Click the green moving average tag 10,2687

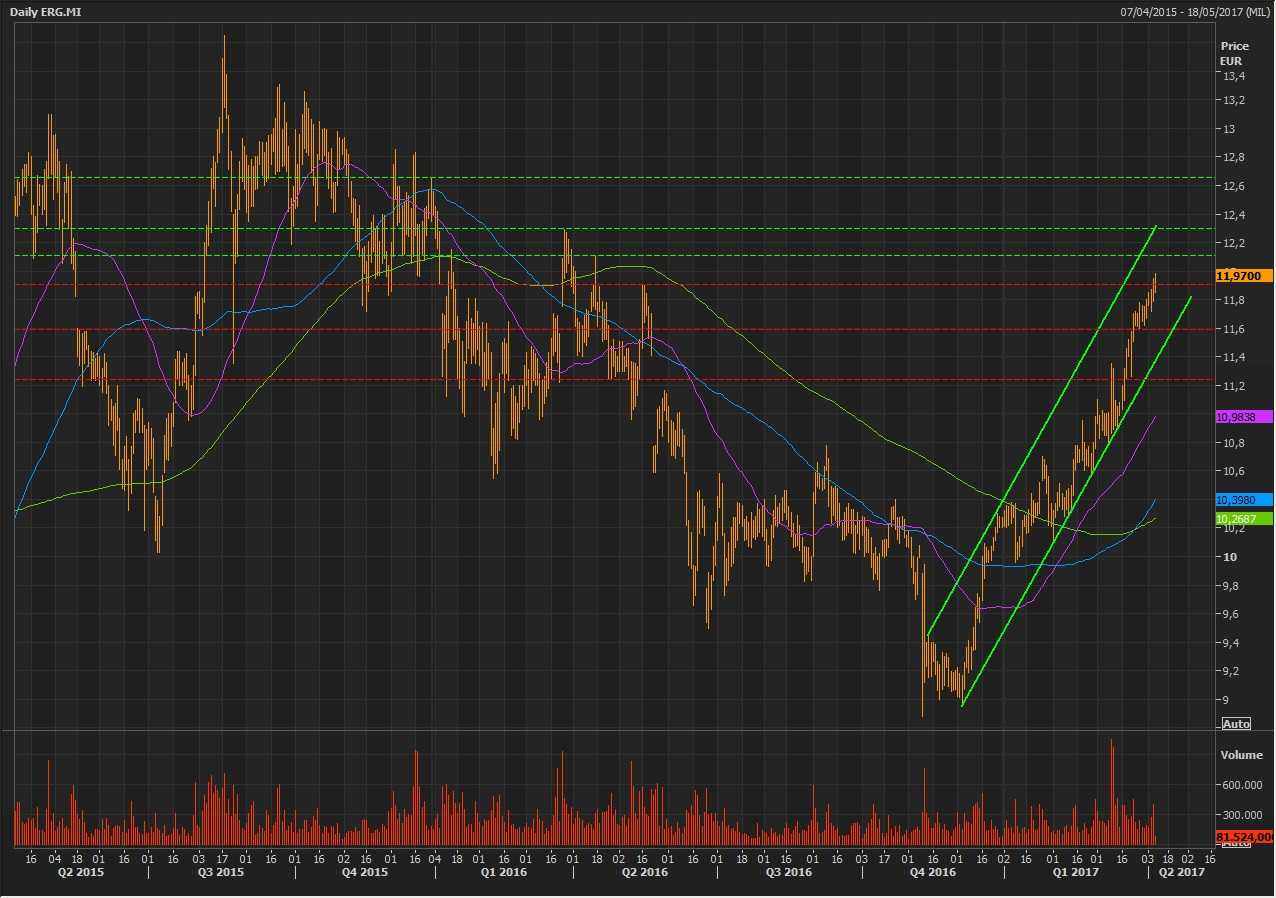(1243, 519)
